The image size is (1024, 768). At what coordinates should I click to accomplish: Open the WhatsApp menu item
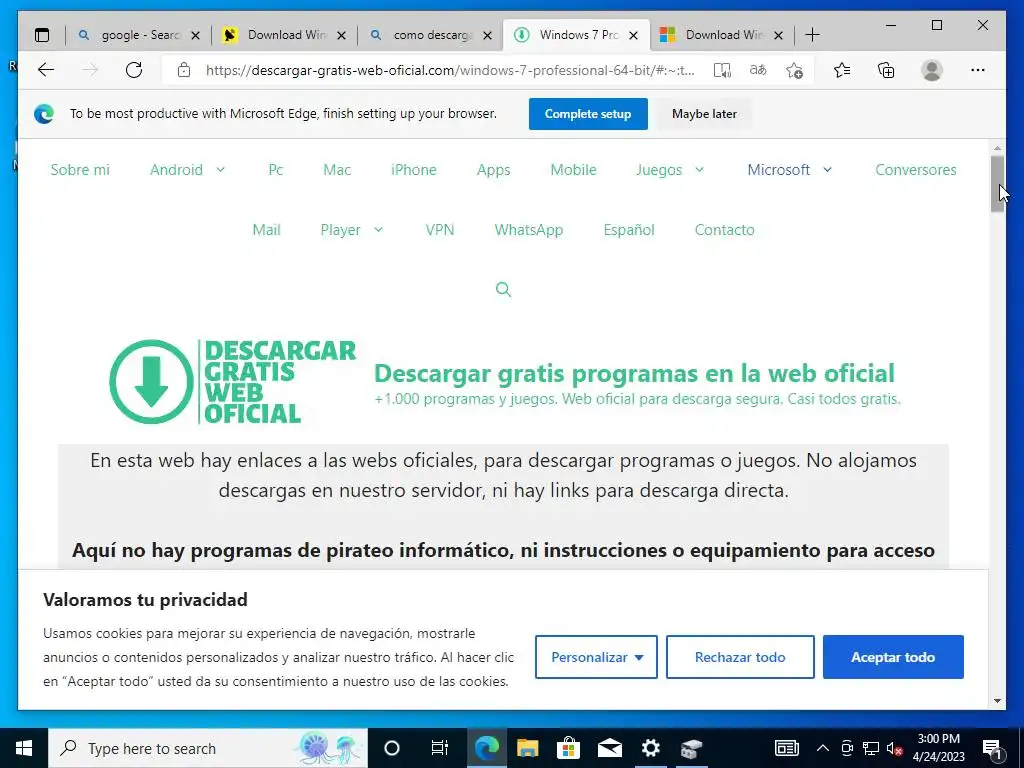(528, 230)
